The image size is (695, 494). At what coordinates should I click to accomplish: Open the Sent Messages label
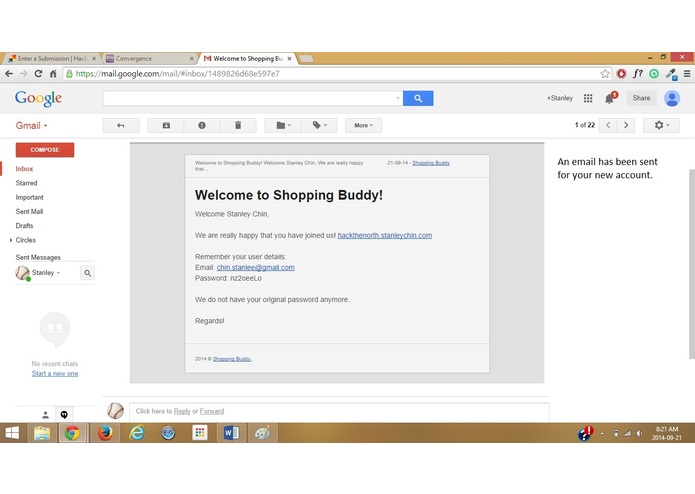click(x=38, y=257)
